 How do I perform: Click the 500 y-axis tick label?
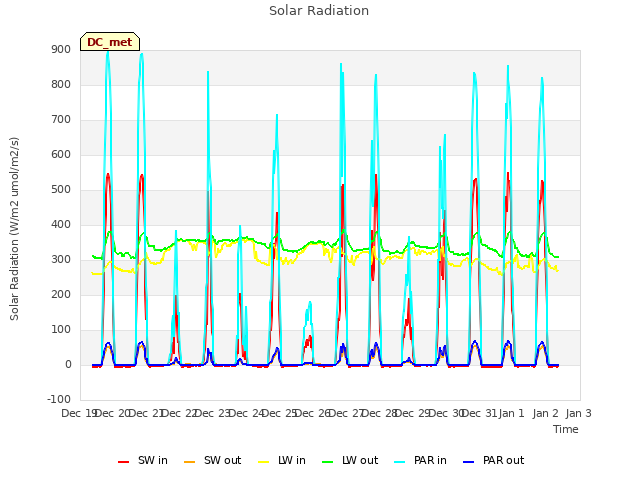coord(61,190)
